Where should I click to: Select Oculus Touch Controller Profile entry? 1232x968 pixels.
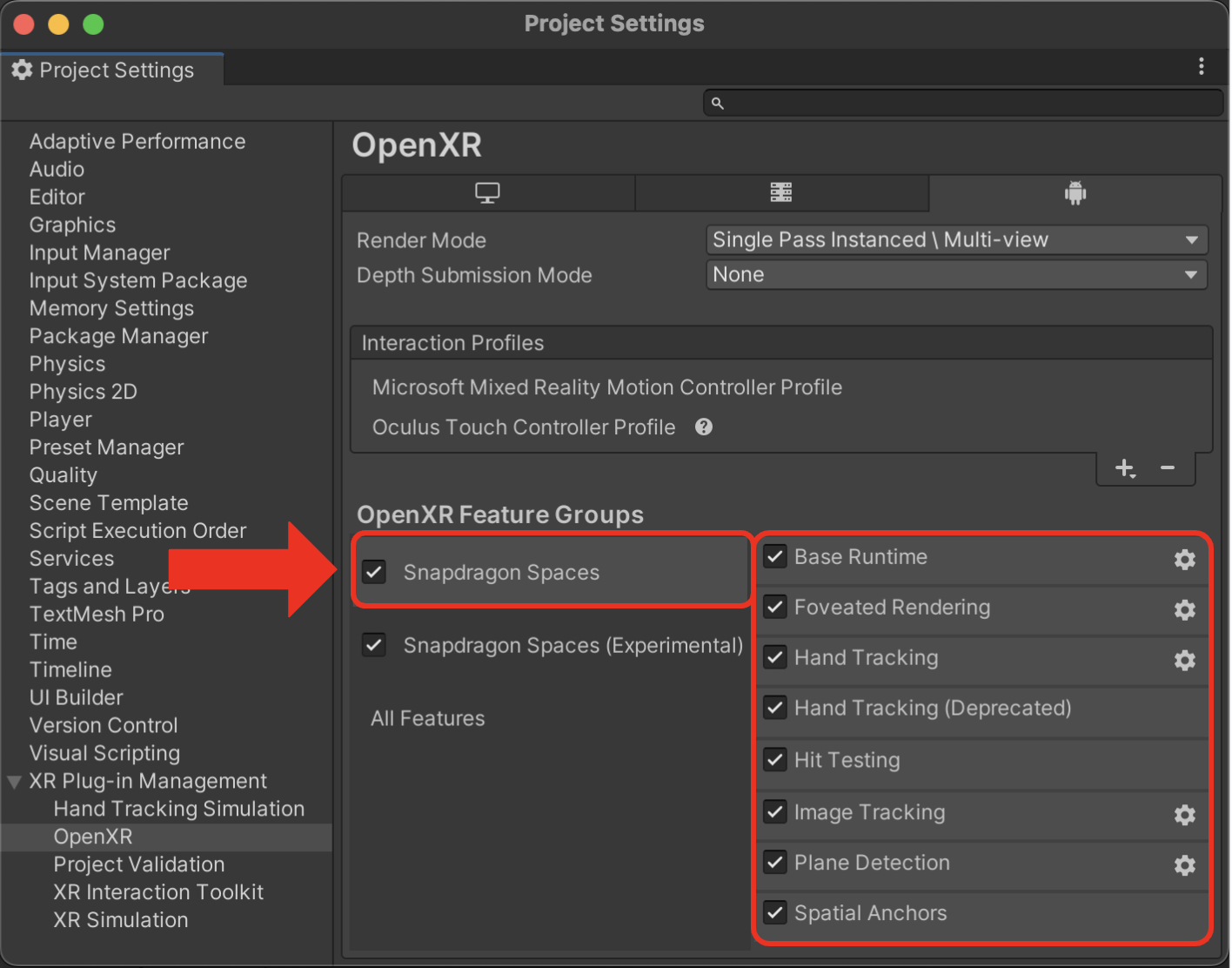[524, 427]
